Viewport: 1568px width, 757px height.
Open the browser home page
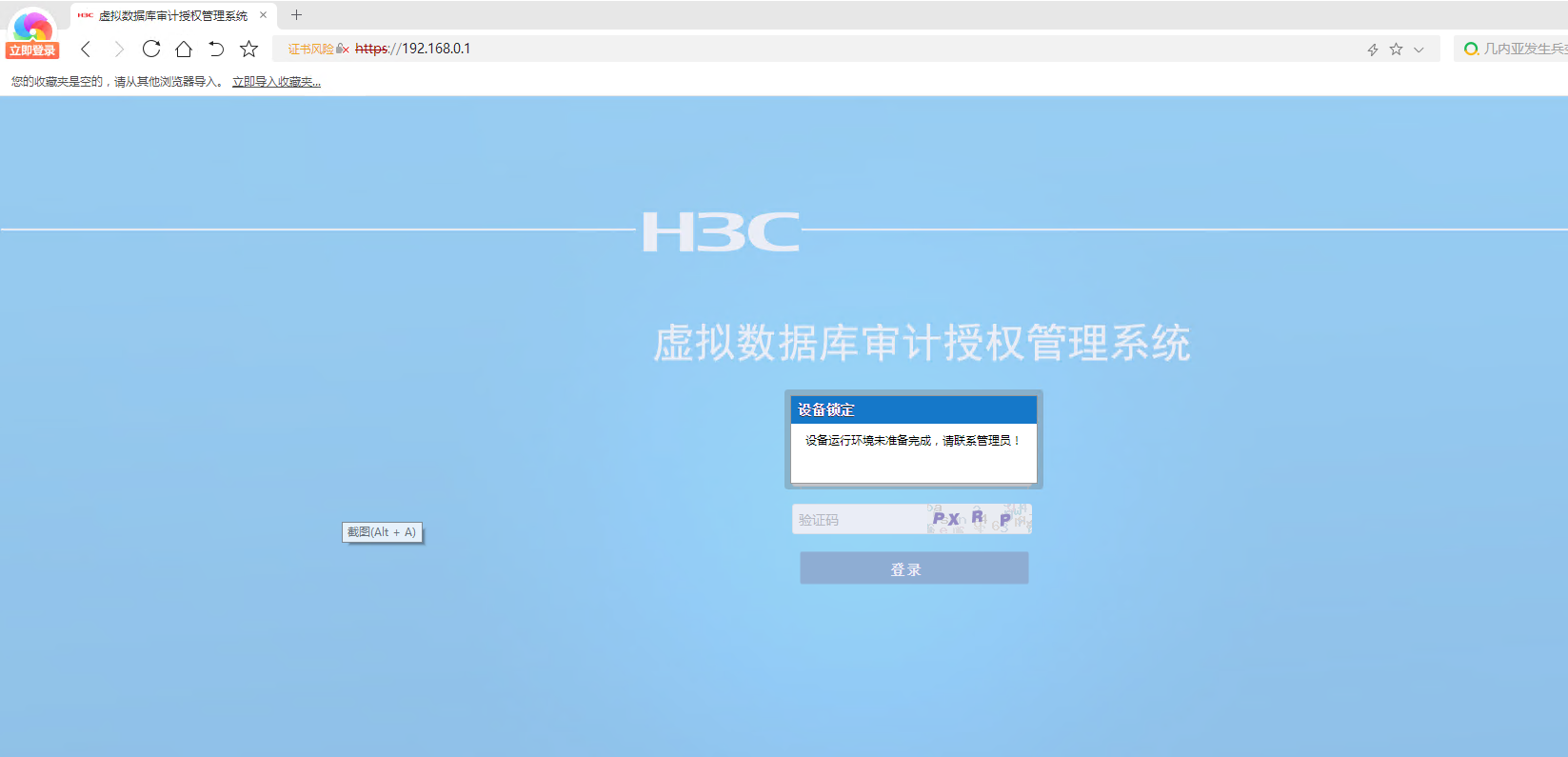[184, 49]
